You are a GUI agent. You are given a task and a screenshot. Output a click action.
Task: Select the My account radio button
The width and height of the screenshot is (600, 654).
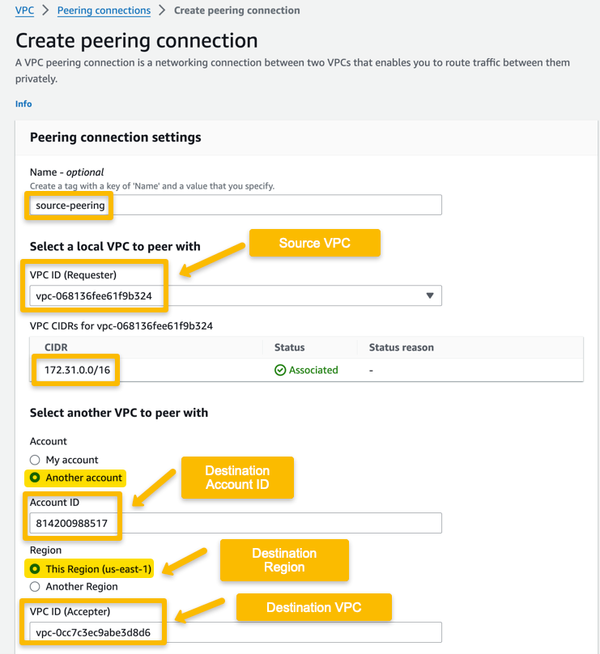[35, 460]
